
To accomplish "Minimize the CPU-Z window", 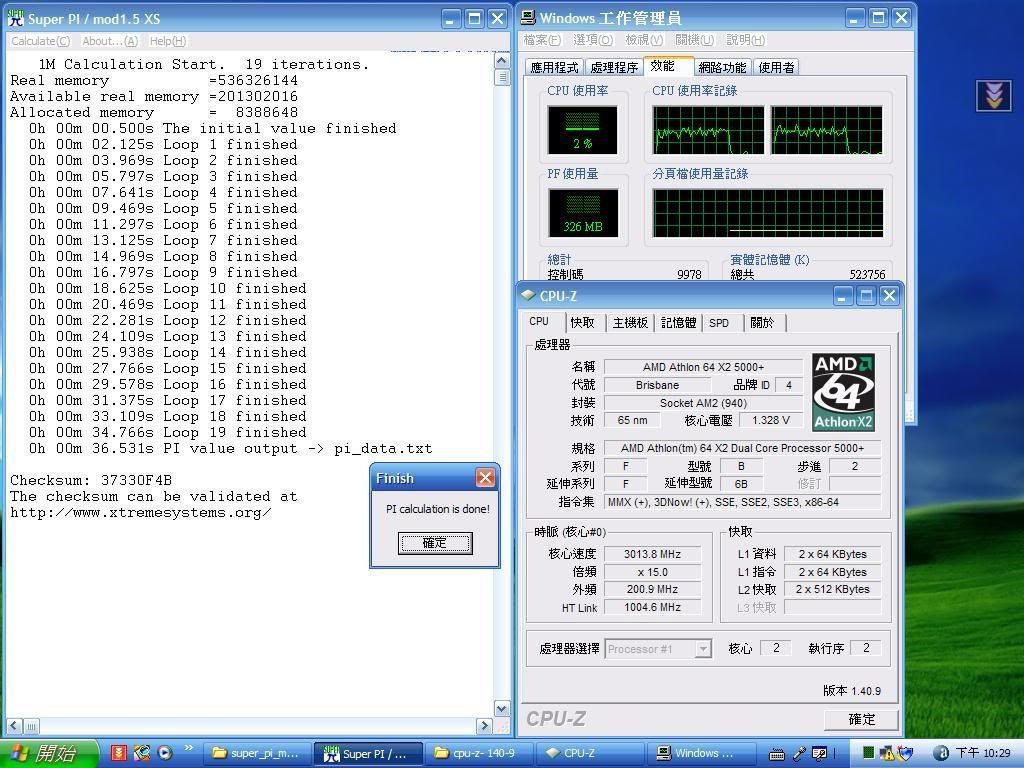I will point(842,296).
